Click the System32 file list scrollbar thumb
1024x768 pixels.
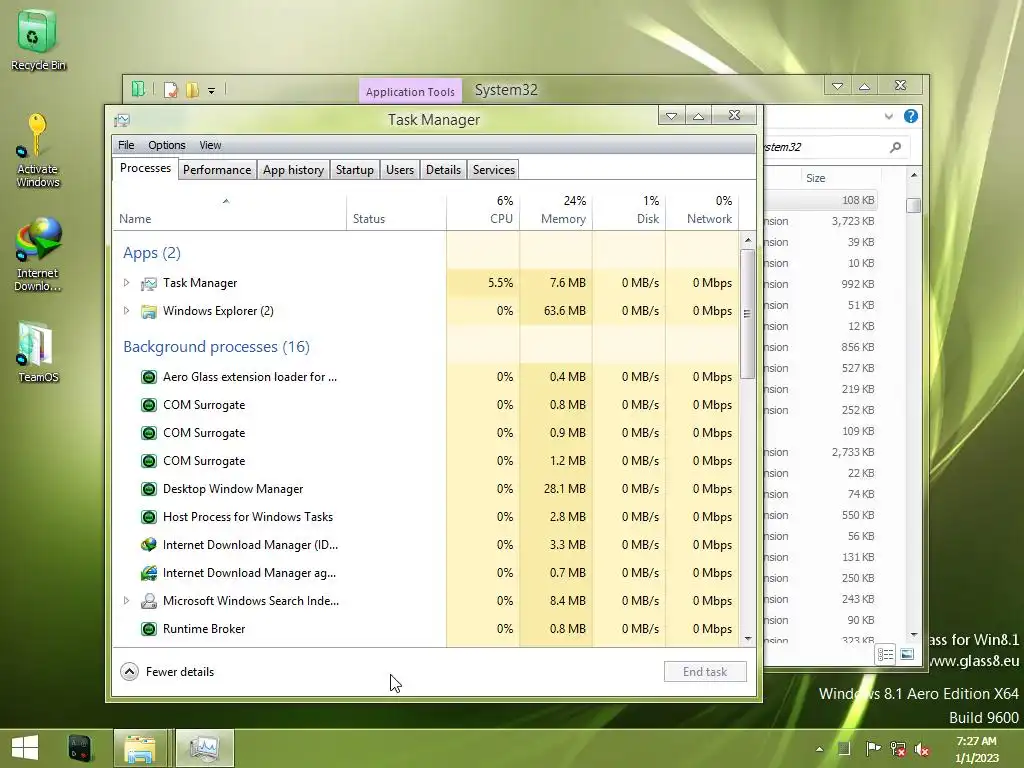[914, 205]
